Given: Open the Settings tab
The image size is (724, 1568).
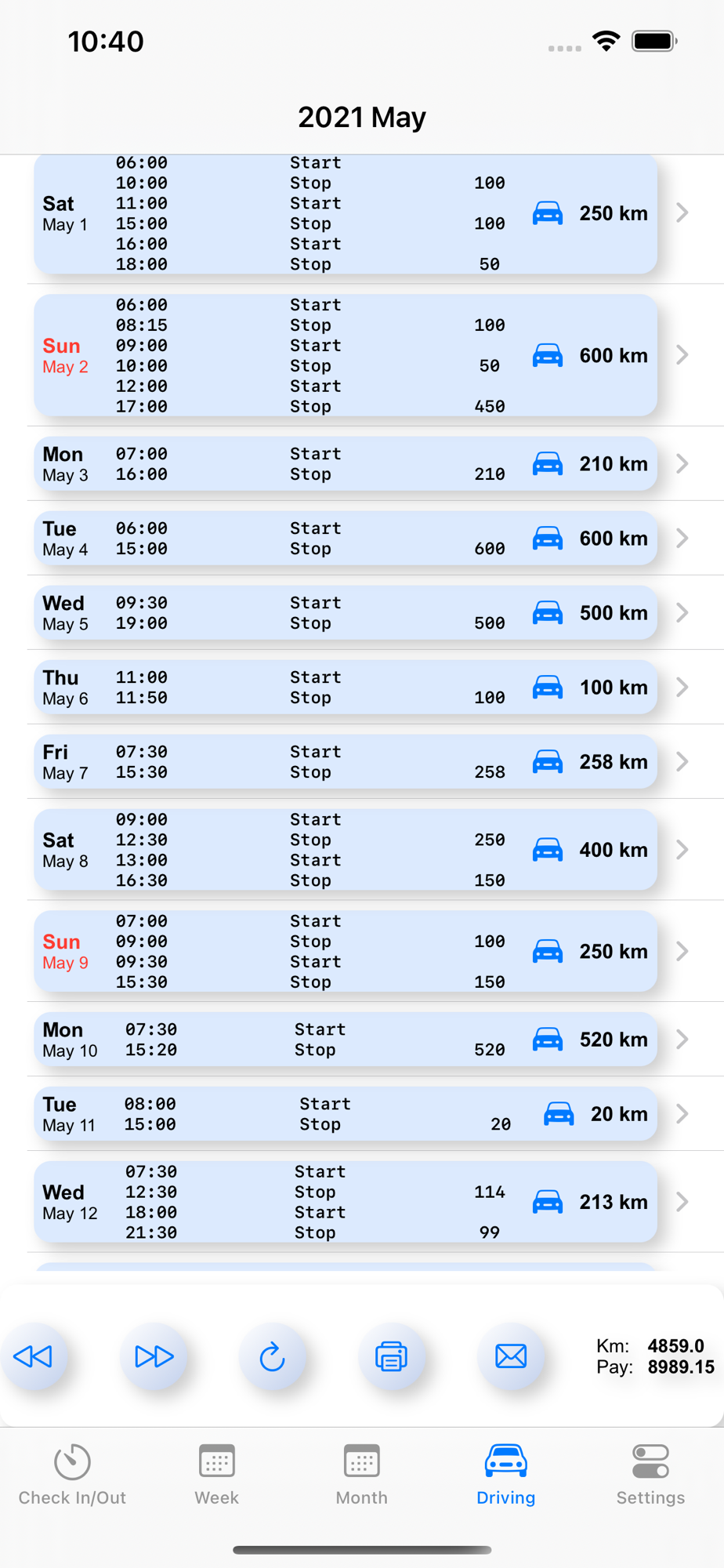Looking at the screenshot, I should [x=650, y=1475].
